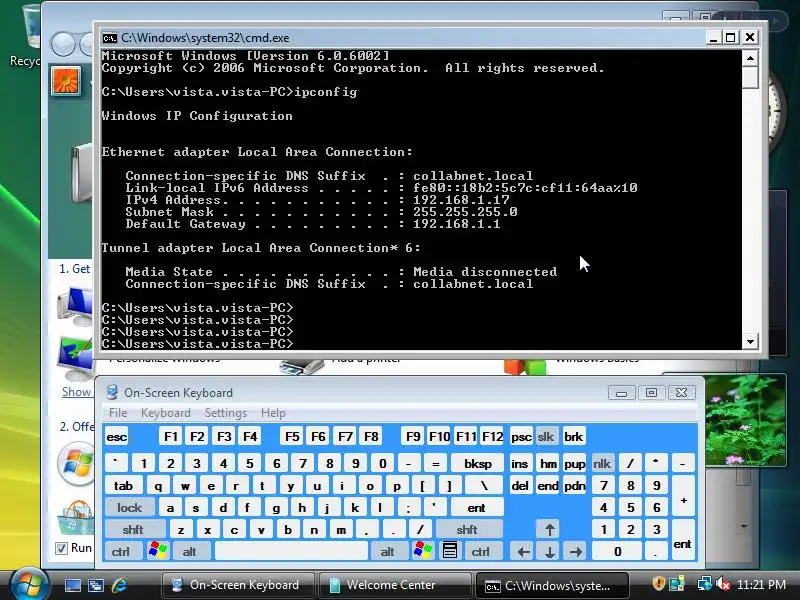Click cmd window scrollbar up arrow
This screenshot has height=600, width=800.
(x=750, y=58)
